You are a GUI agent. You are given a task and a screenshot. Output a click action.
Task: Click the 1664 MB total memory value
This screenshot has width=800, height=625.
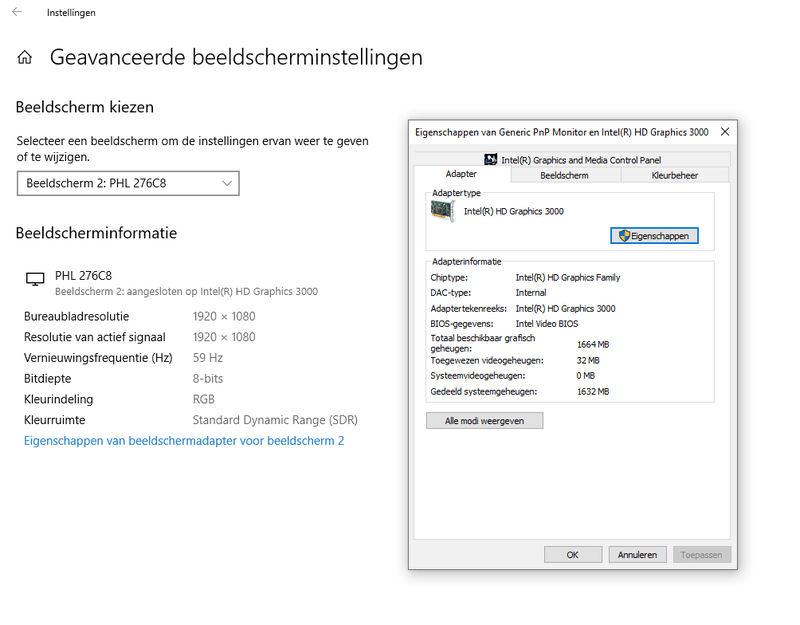pyautogui.click(x=593, y=344)
